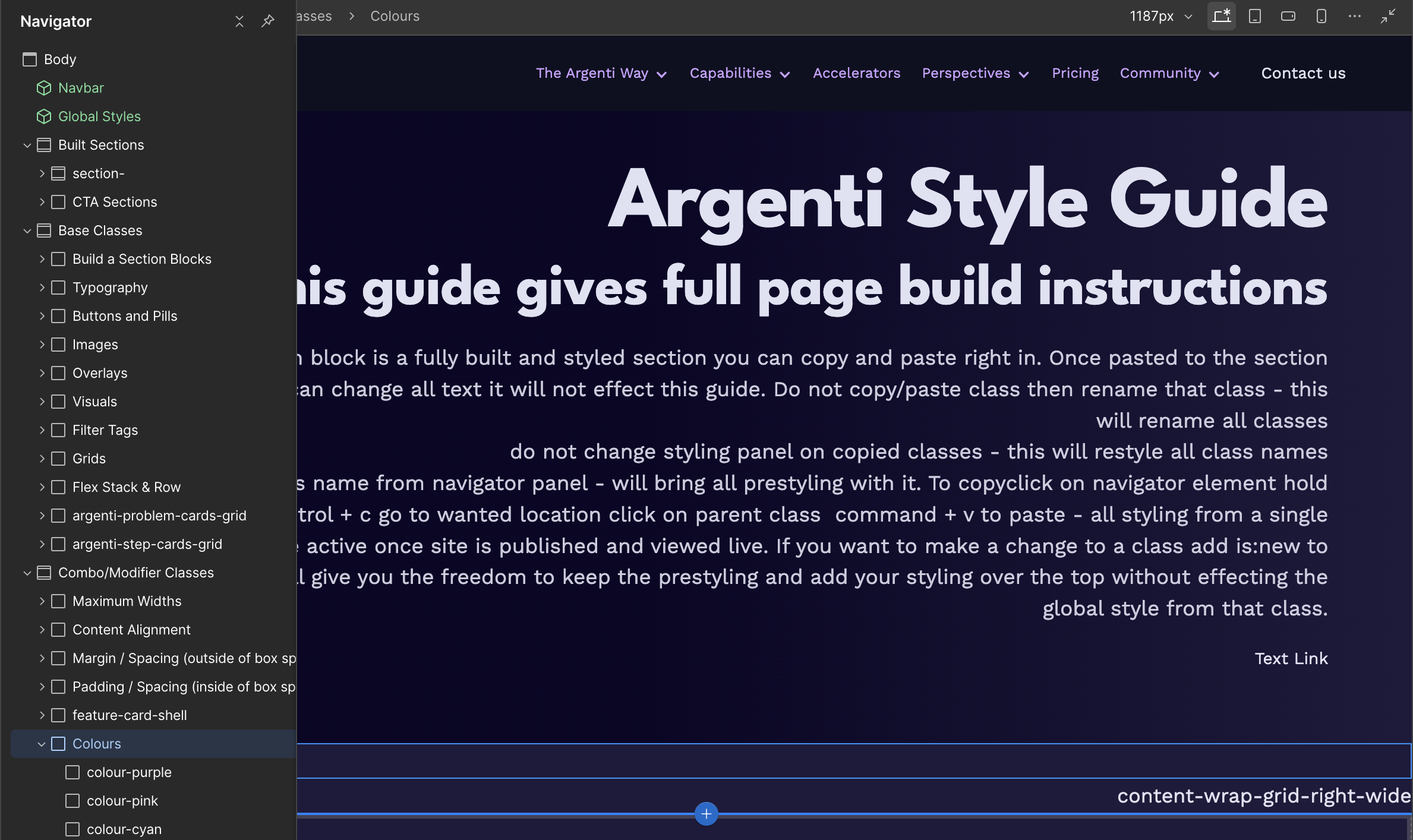Select Margin / Spacing tree row
The image size is (1413, 840).
153,658
